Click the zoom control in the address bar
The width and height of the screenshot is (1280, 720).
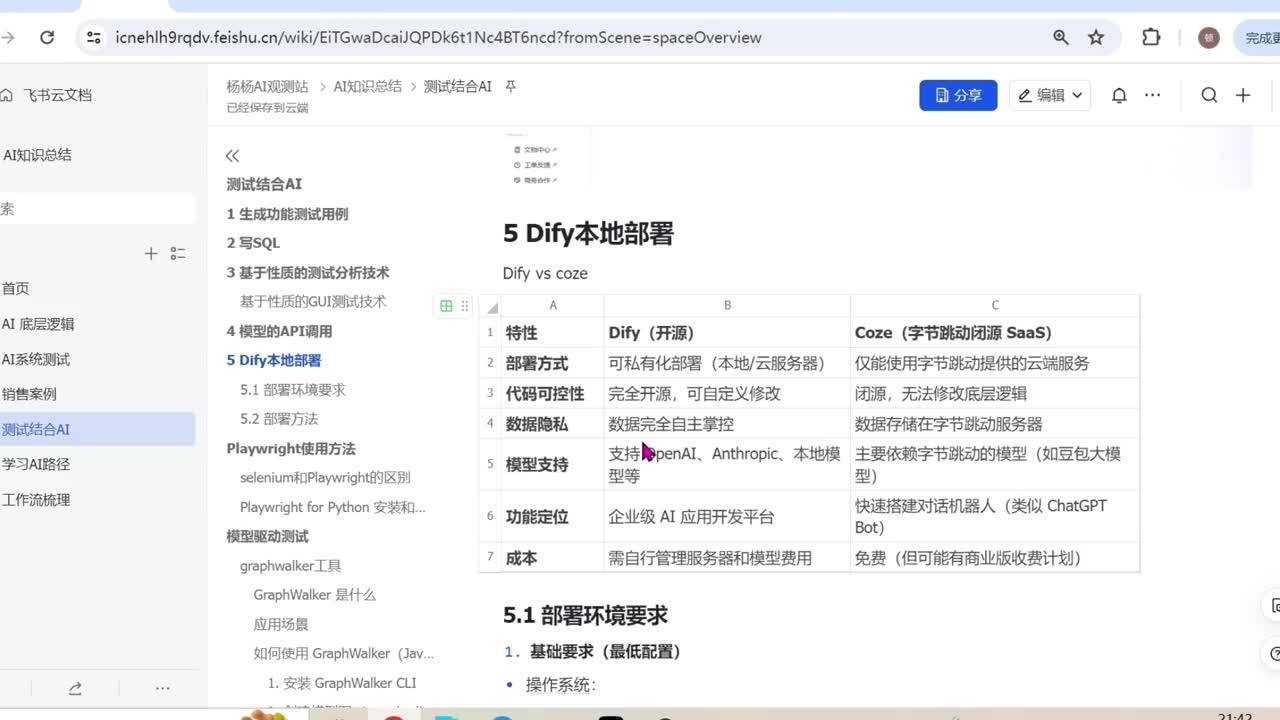click(1059, 37)
